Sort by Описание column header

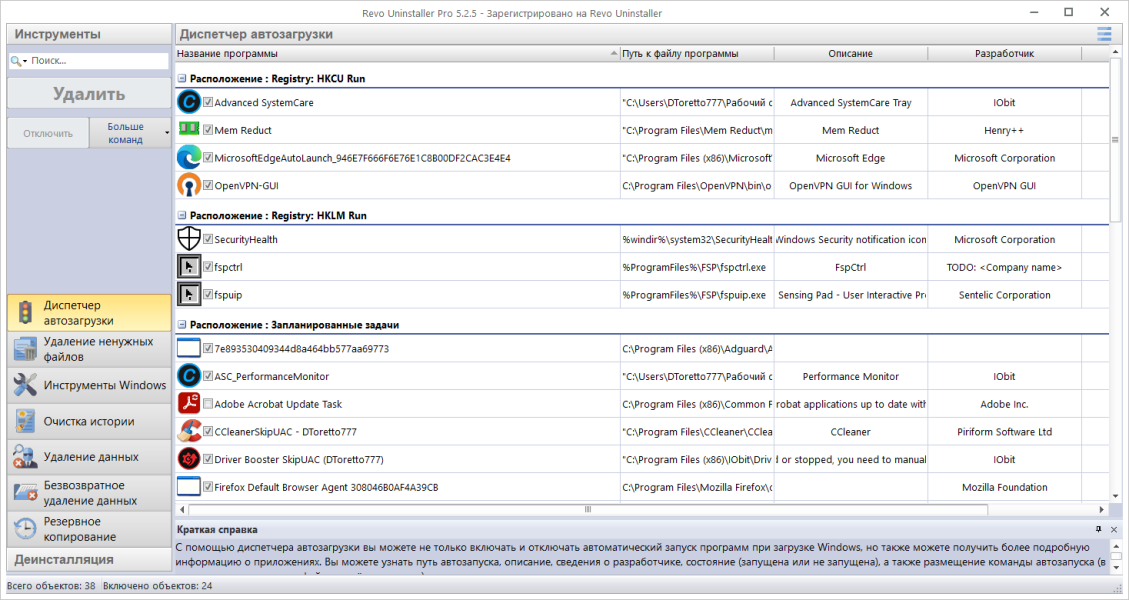[x=850, y=53]
